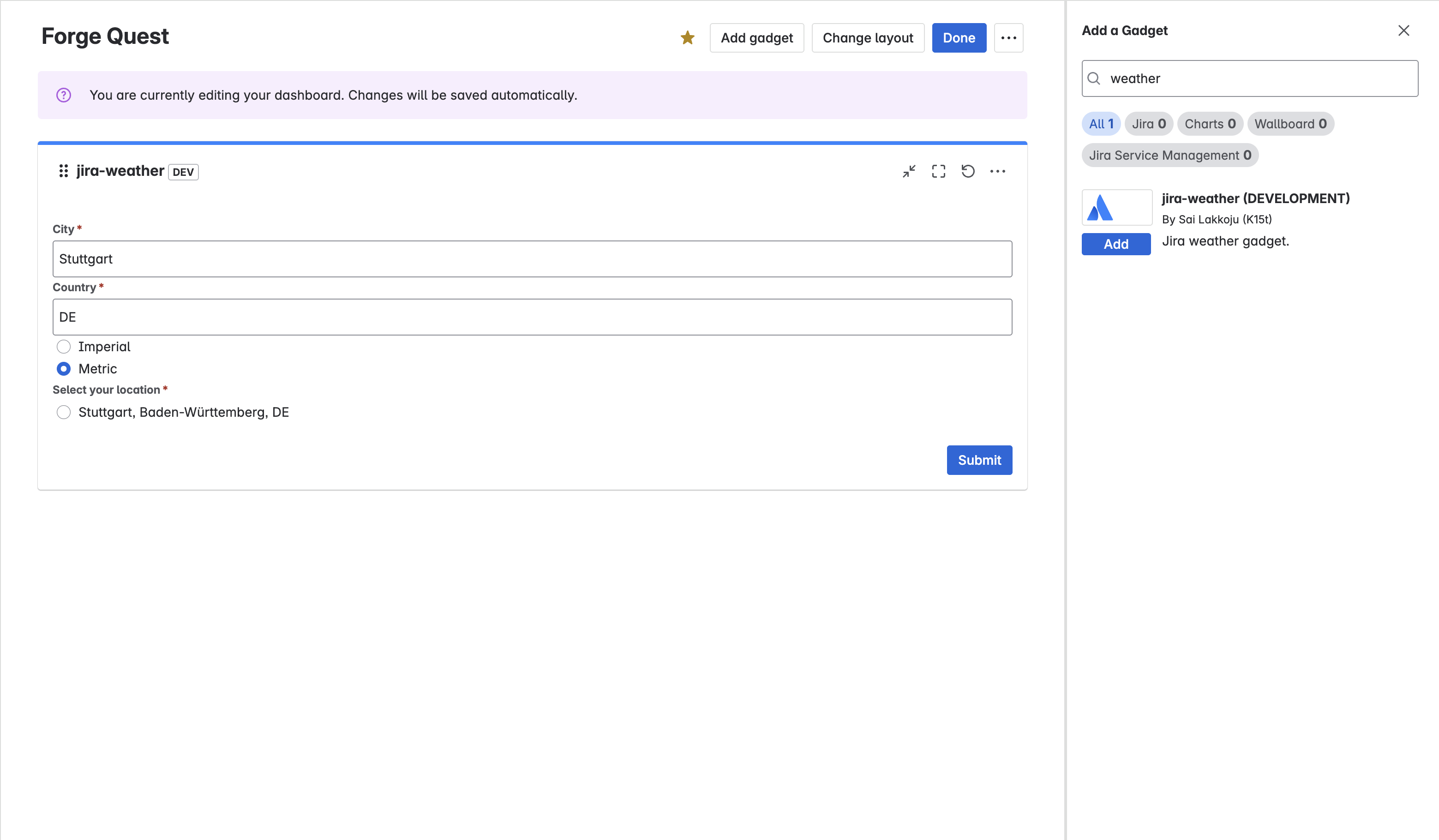Refresh the jira-weather gadget
The image size is (1439, 840).
tap(968, 171)
